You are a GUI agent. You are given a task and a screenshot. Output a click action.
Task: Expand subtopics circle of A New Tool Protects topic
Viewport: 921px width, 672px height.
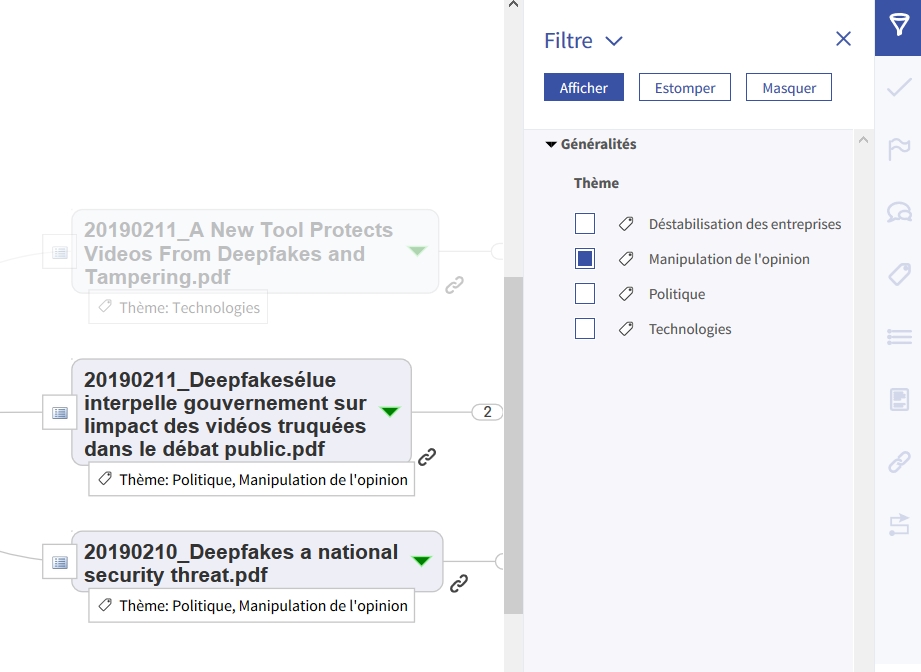point(498,251)
